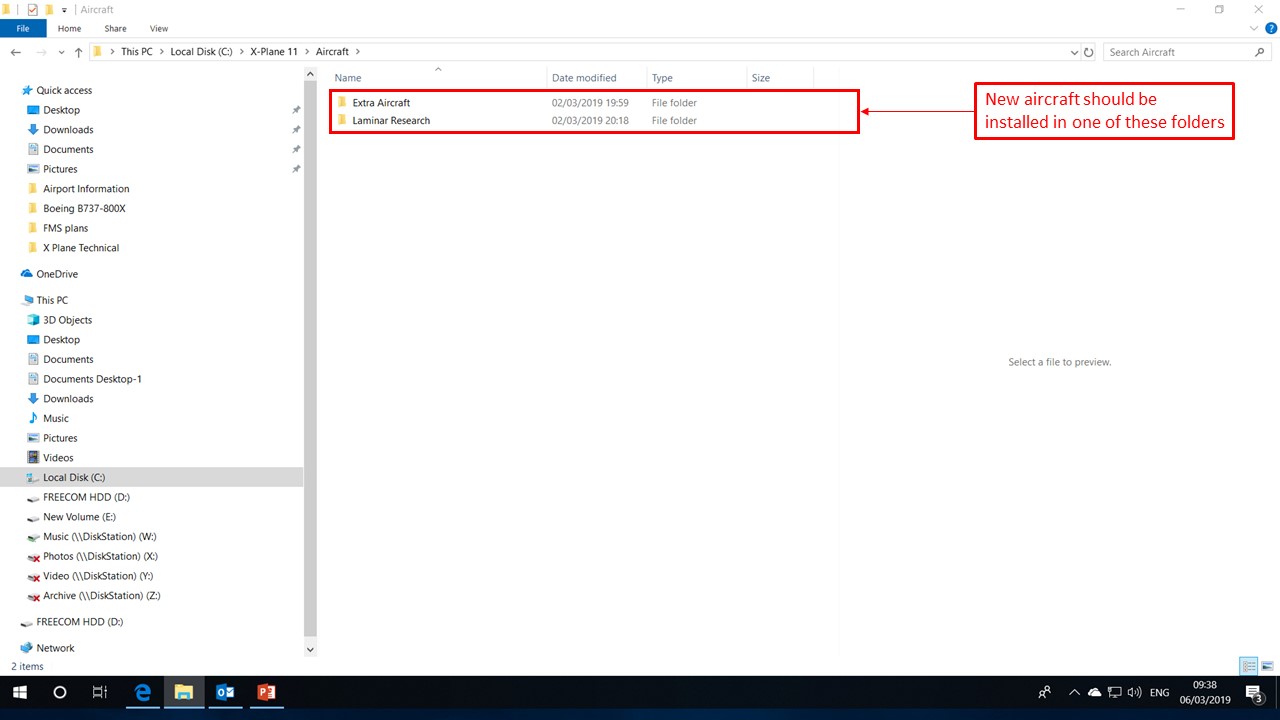Refresh the Aircraft folder view
The width and height of the screenshot is (1280, 720).
[x=1091, y=52]
